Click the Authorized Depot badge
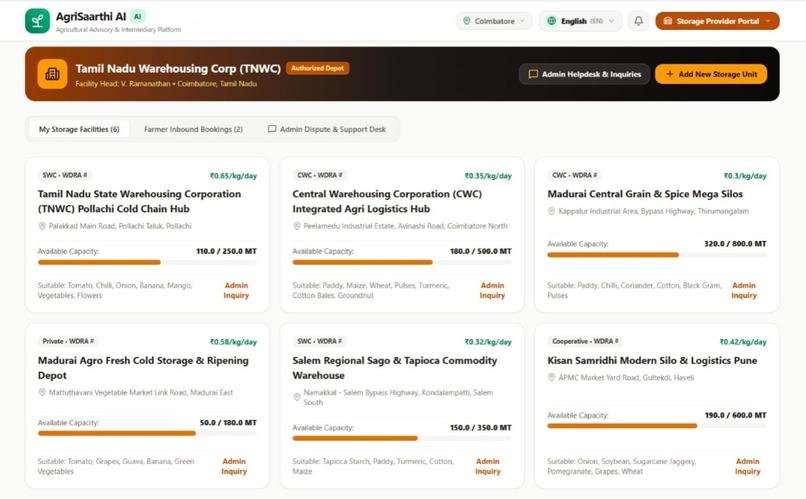Viewport: 806px width, 499px height. tap(318, 68)
